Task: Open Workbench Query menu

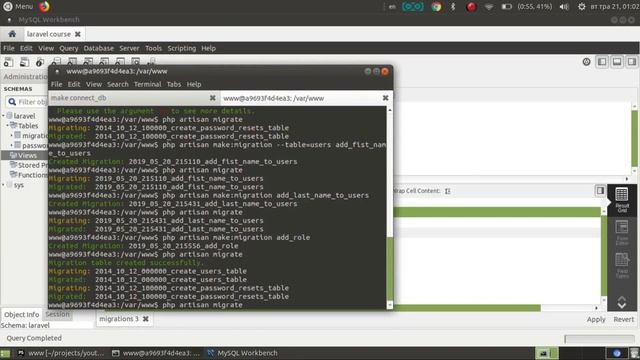Action: point(69,48)
